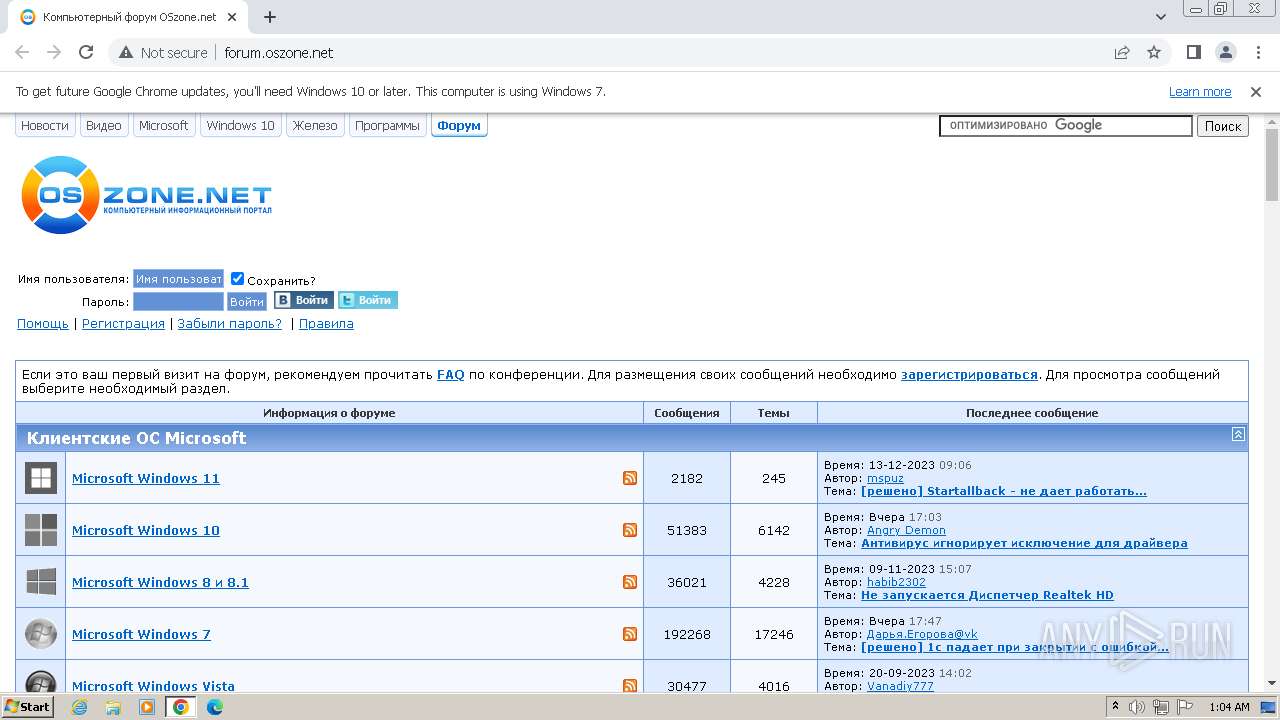Focus the Имя пользователя username field
Image resolution: width=1280 pixels, height=720 pixels.
[x=178, y=279]
